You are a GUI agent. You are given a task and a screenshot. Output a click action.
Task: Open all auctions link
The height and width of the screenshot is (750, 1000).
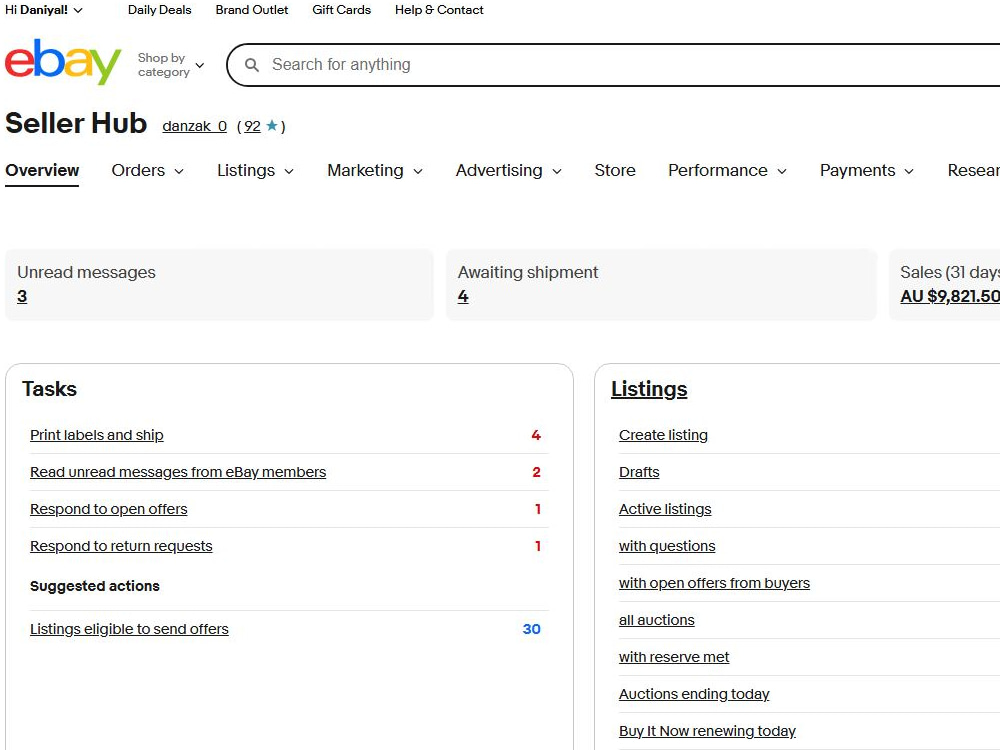coord(657,620)
